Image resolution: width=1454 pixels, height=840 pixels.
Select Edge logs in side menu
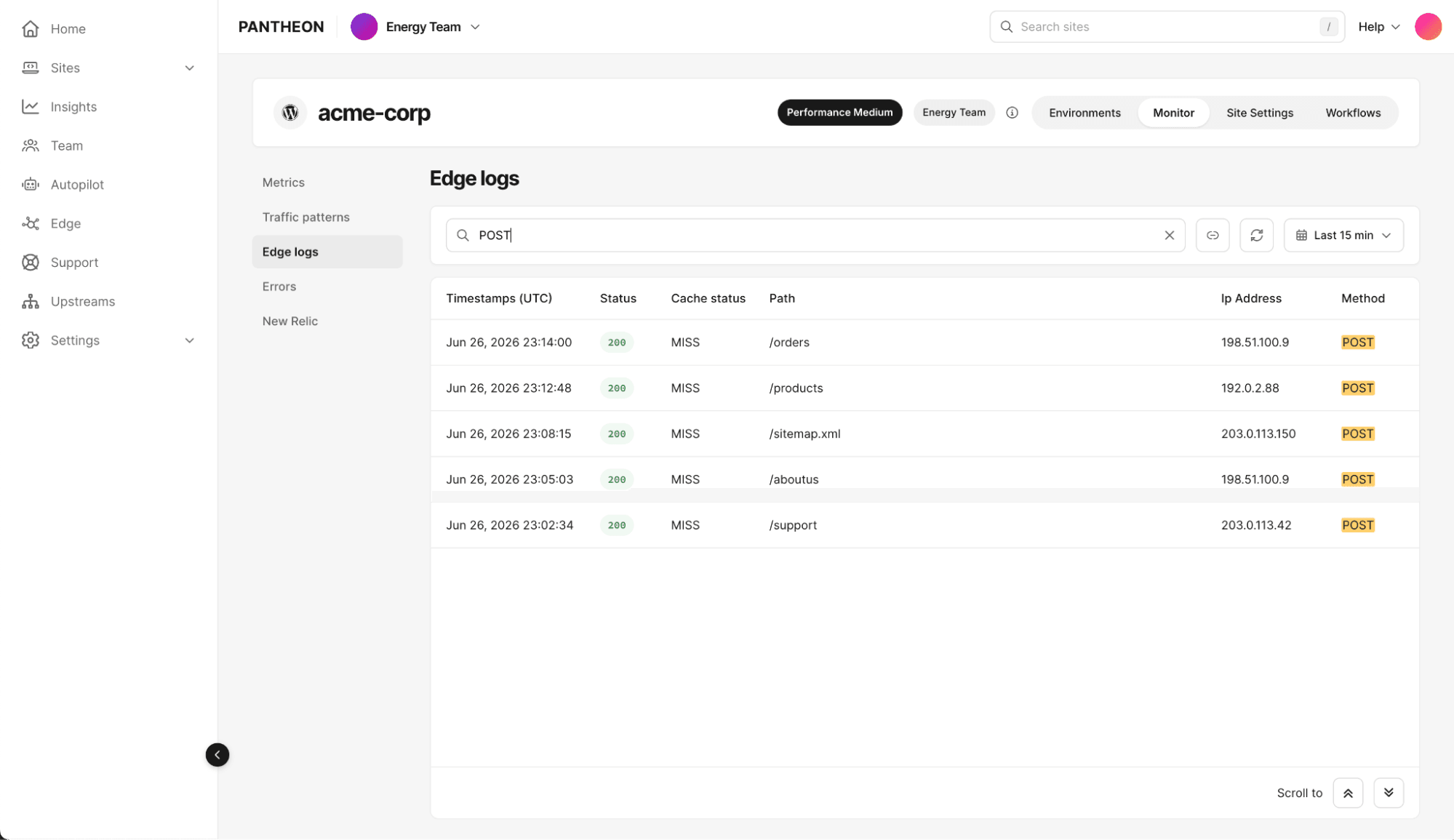click(327, 252)
